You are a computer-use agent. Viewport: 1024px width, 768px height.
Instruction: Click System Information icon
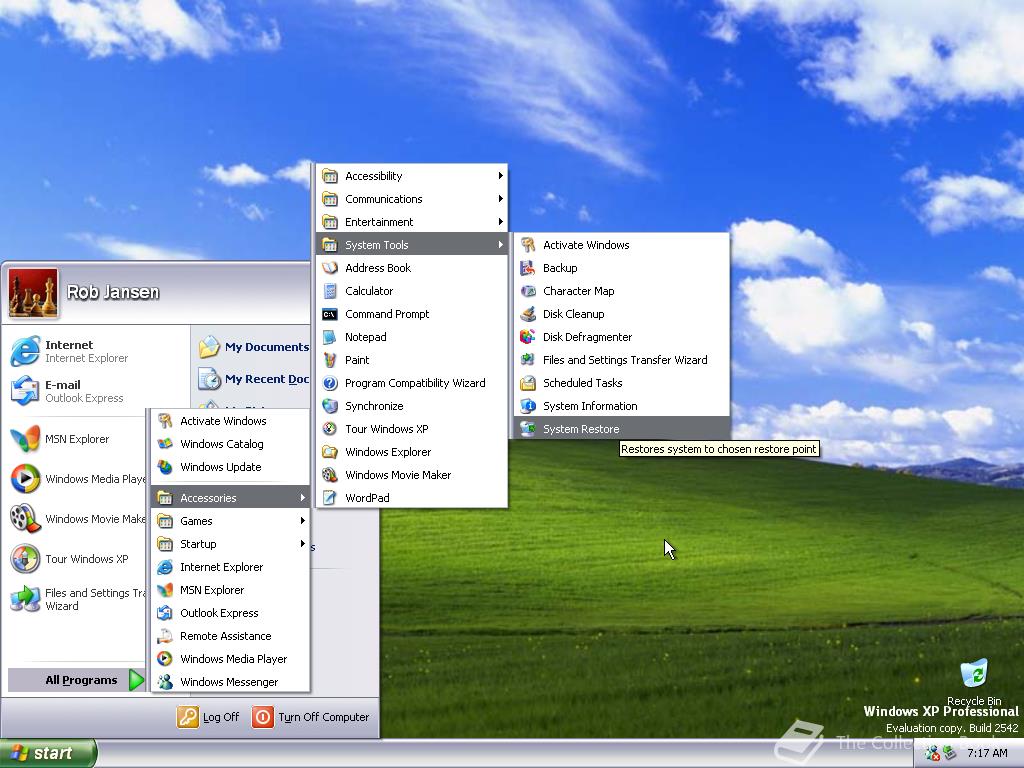[x=528, y=406]
